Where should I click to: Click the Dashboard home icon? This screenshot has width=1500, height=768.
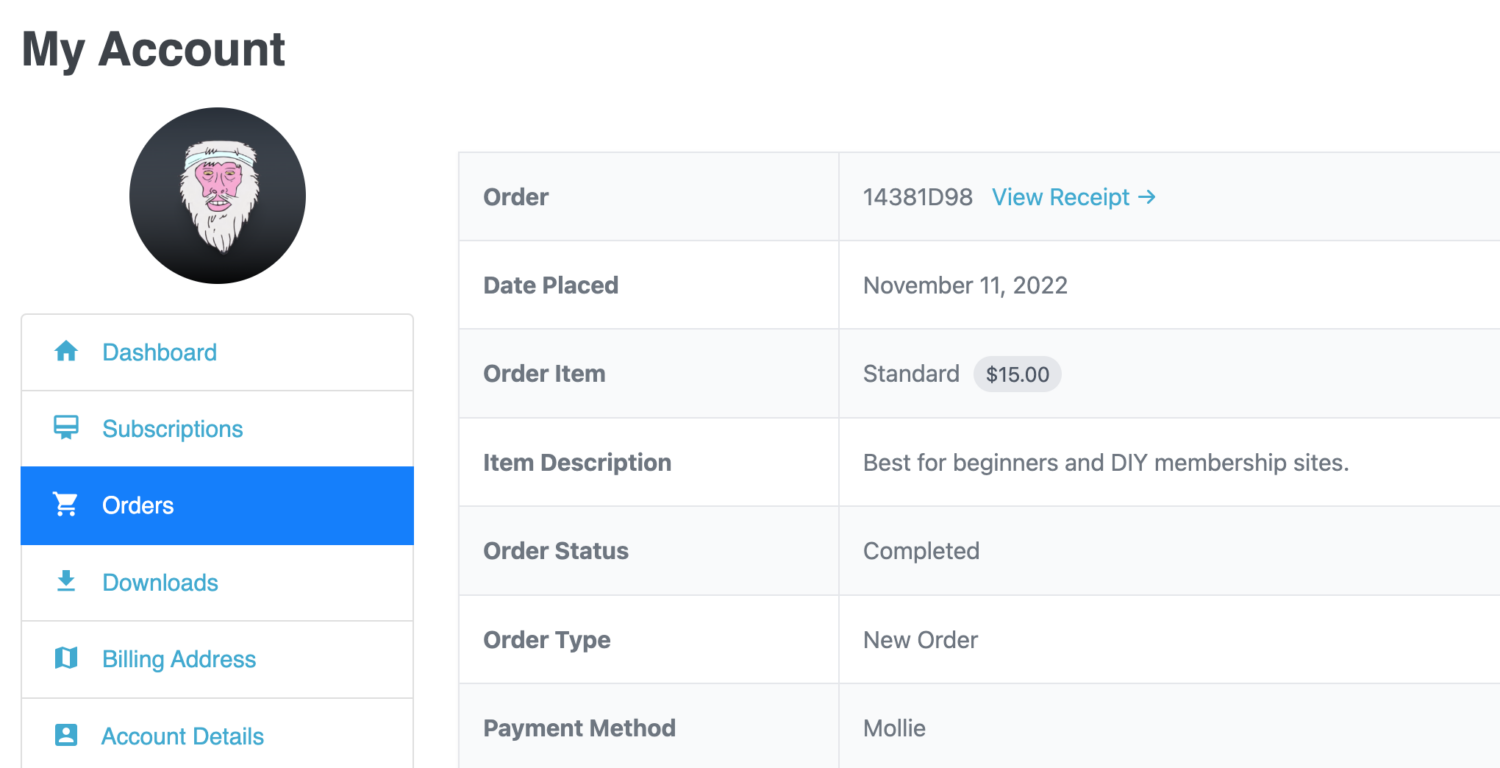[x=66, y=351]
